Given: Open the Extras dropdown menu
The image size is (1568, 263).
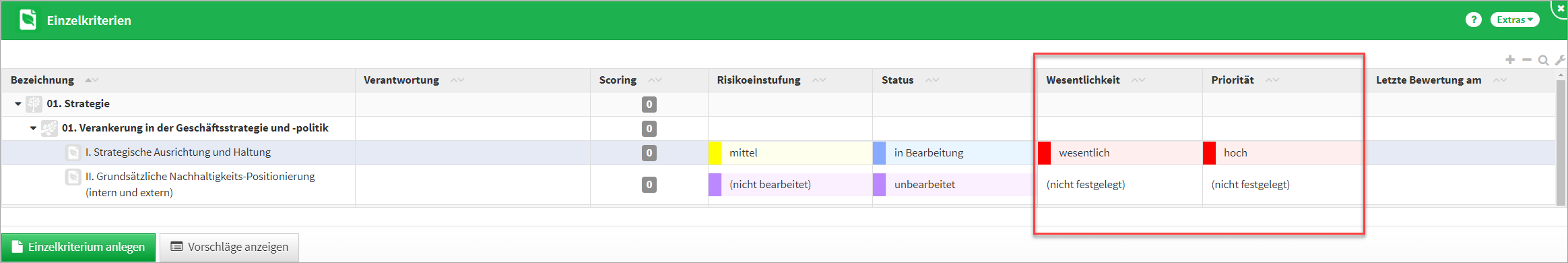Looking at the screenshot, I should 1515,20.
